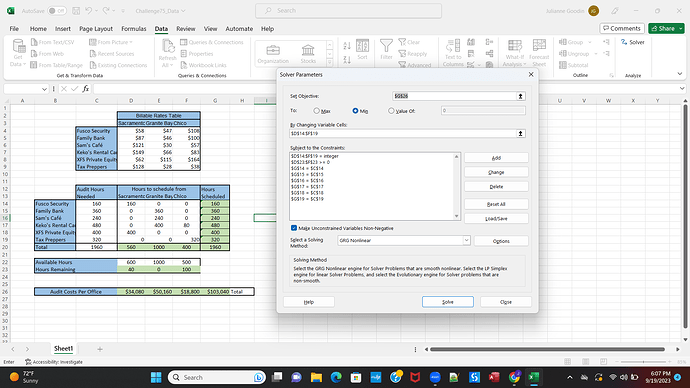The image size is (690, 388).
Task: Click the Subtotal command
Action: [573, 65]
